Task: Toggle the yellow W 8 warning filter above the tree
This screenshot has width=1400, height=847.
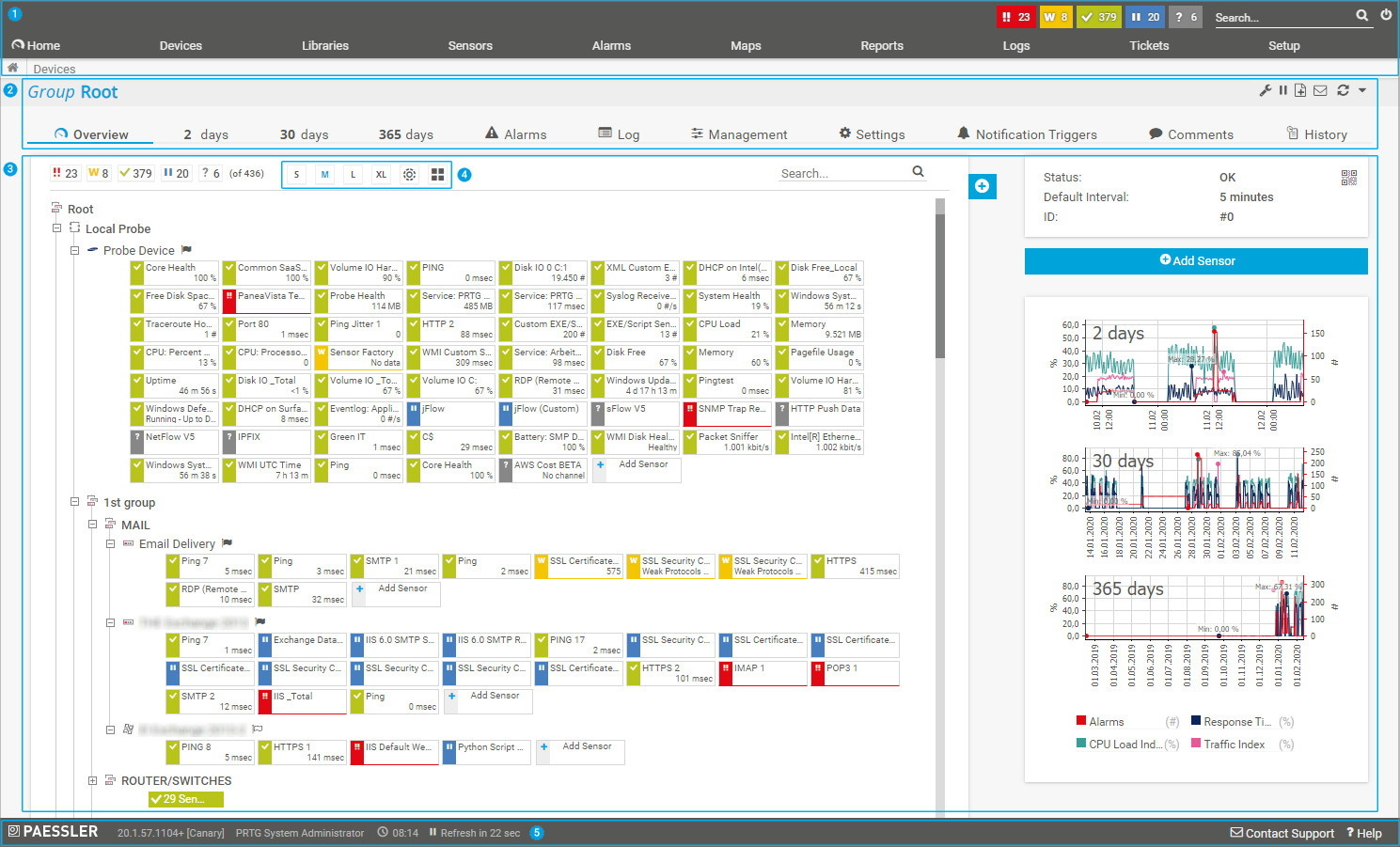Action: [99, 173]
